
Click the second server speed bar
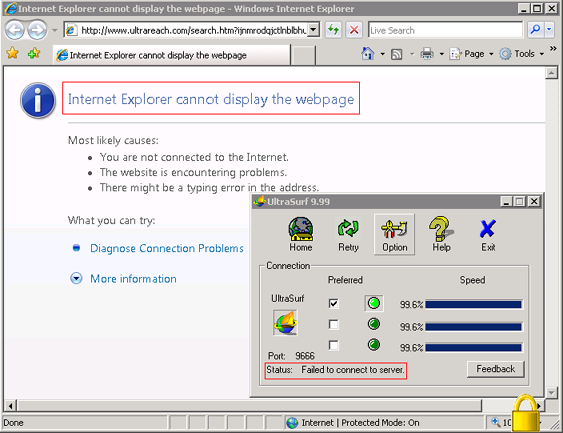pos(474,327)
